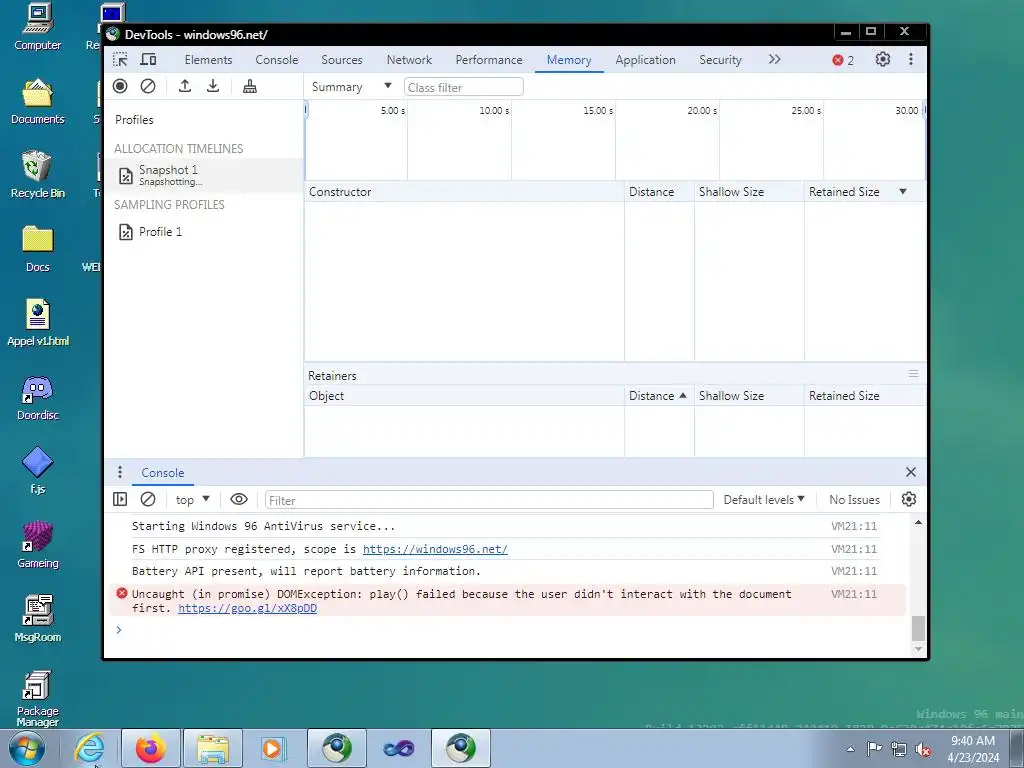Open the Application tab
The image size is (1024, 768).
click(645, 59)
